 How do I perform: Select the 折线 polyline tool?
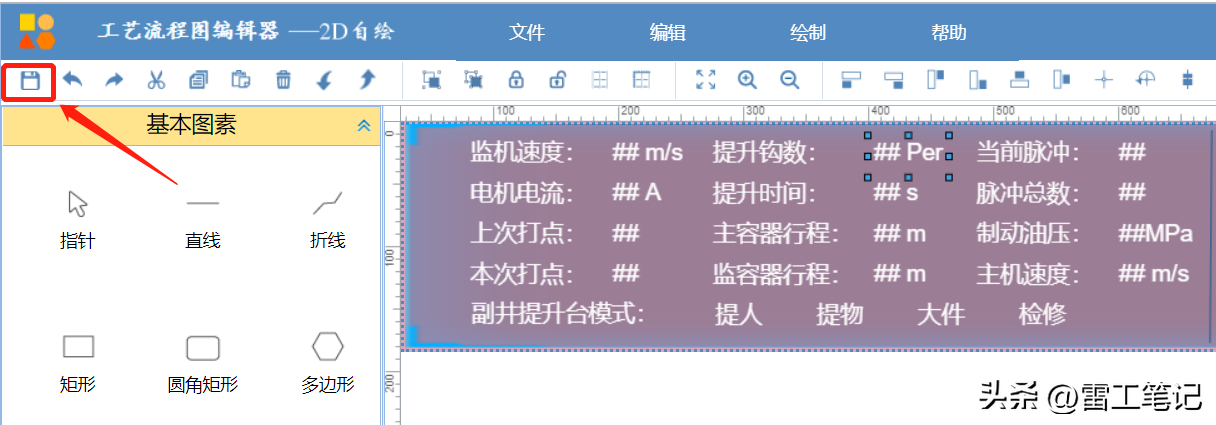(x=328, y=216)
